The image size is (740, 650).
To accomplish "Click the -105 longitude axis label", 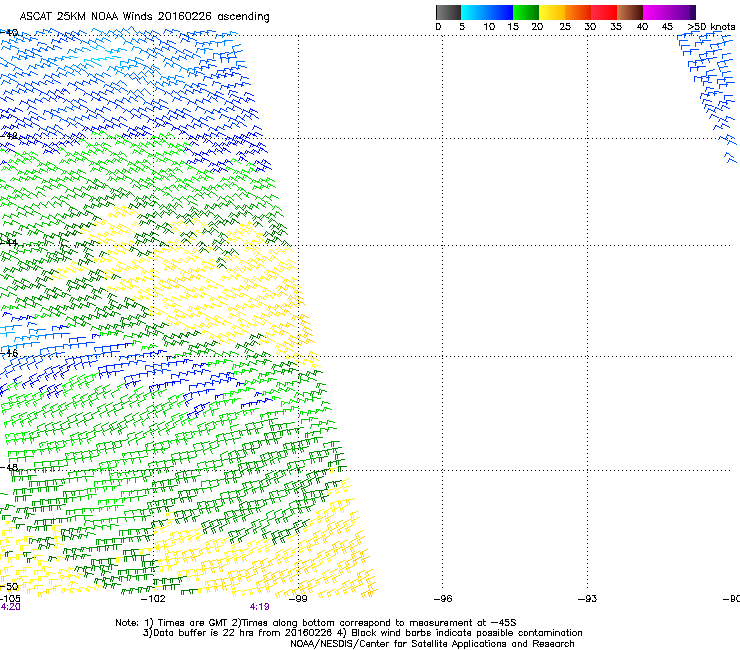I will [x=10, y=599].
